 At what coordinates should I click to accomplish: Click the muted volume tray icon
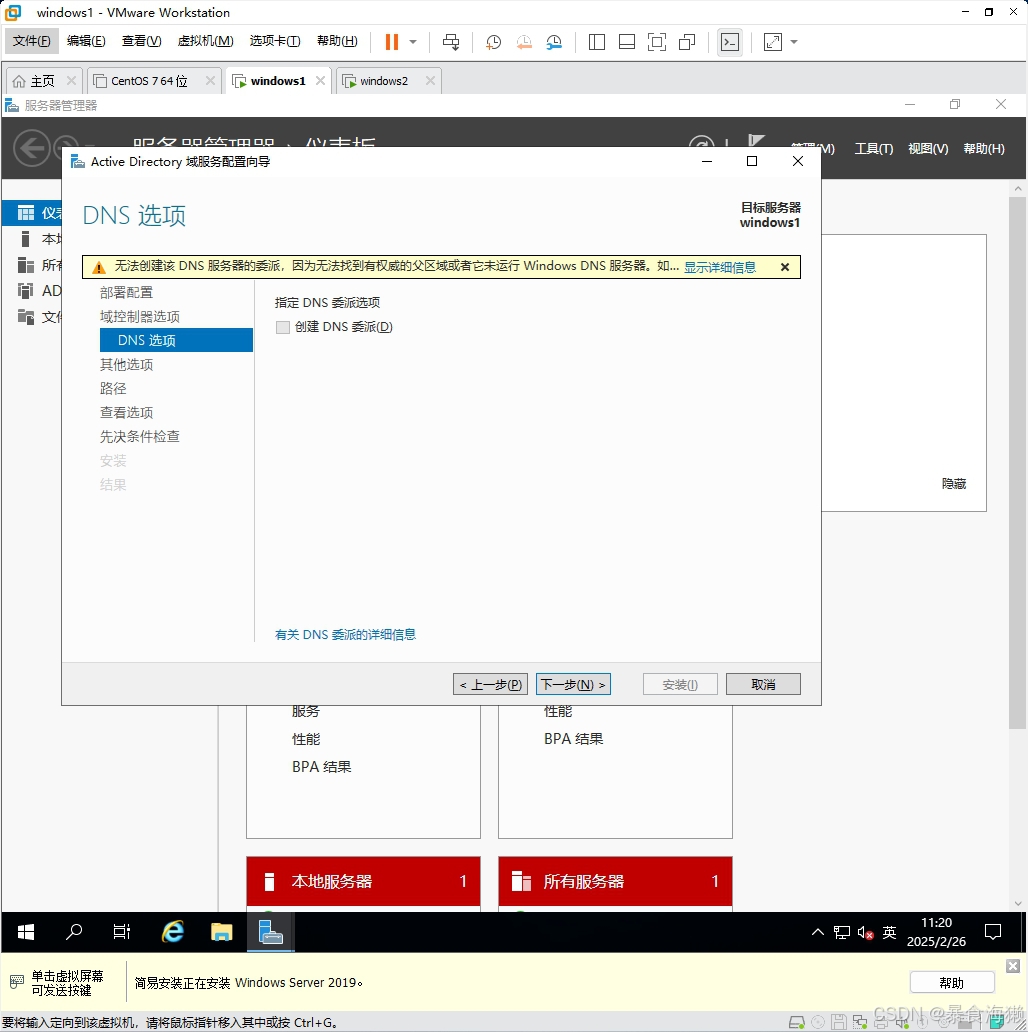tap(865, 932)
